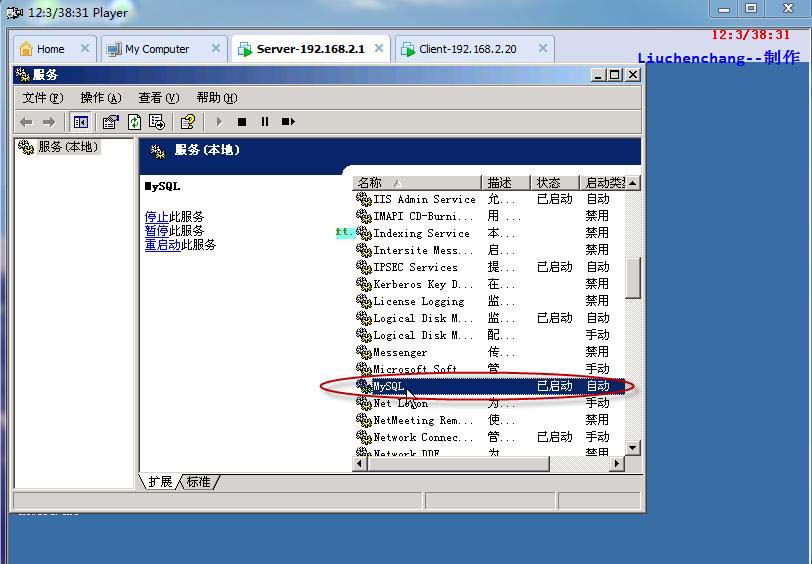Screen dimensions: 812x564
Task: Click the vertical scrollbar thumb in list
Action: (633, 278)
